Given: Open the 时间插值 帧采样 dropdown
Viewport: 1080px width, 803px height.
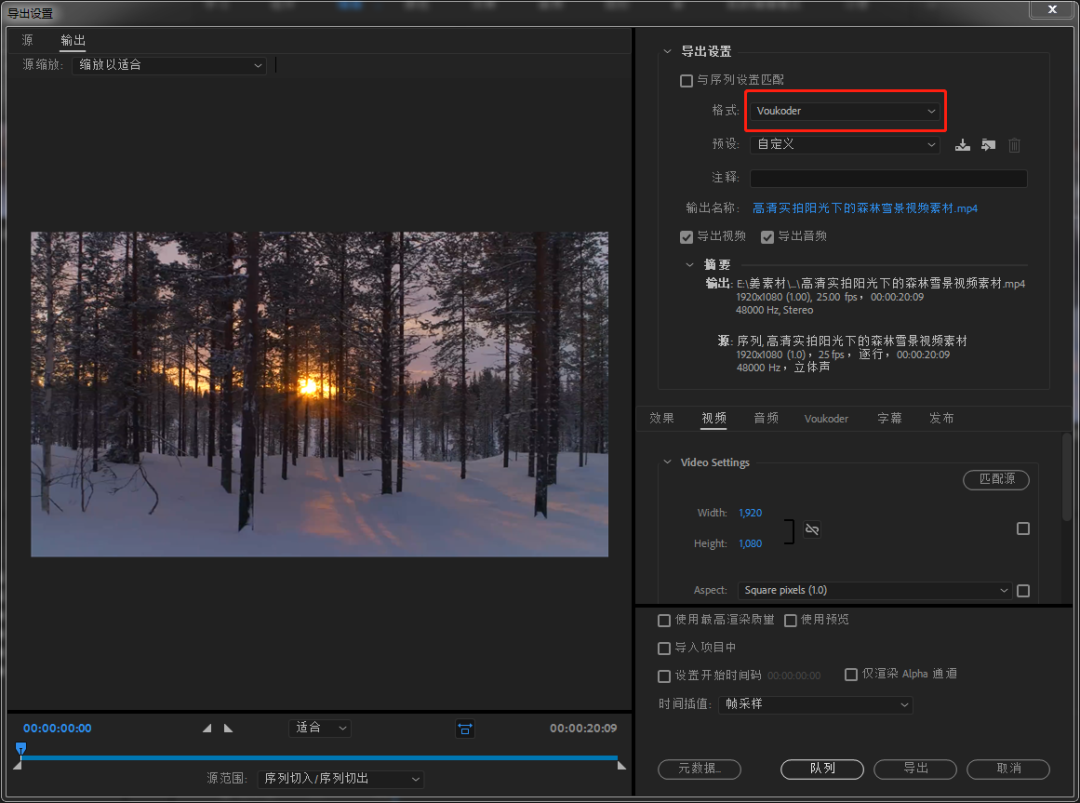Looking at the screenshot, I should tap(815, 704).
